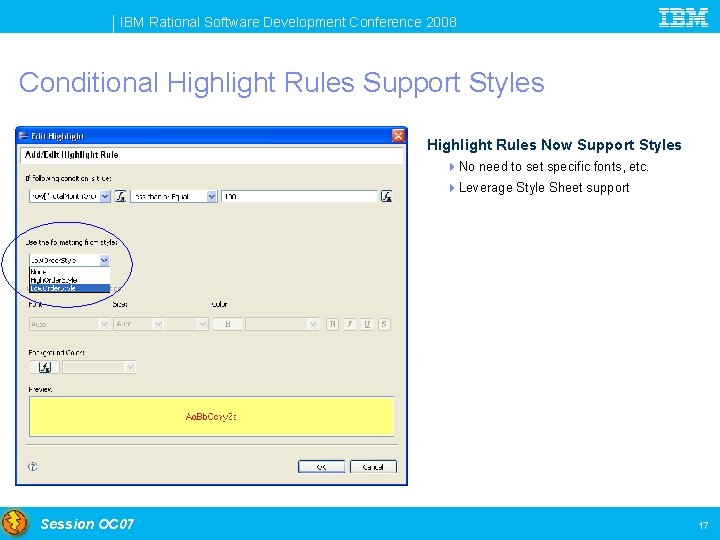Viewport: 720px width, 540px height.
Task: Click the slide page number 17
Action: (703, 525)
